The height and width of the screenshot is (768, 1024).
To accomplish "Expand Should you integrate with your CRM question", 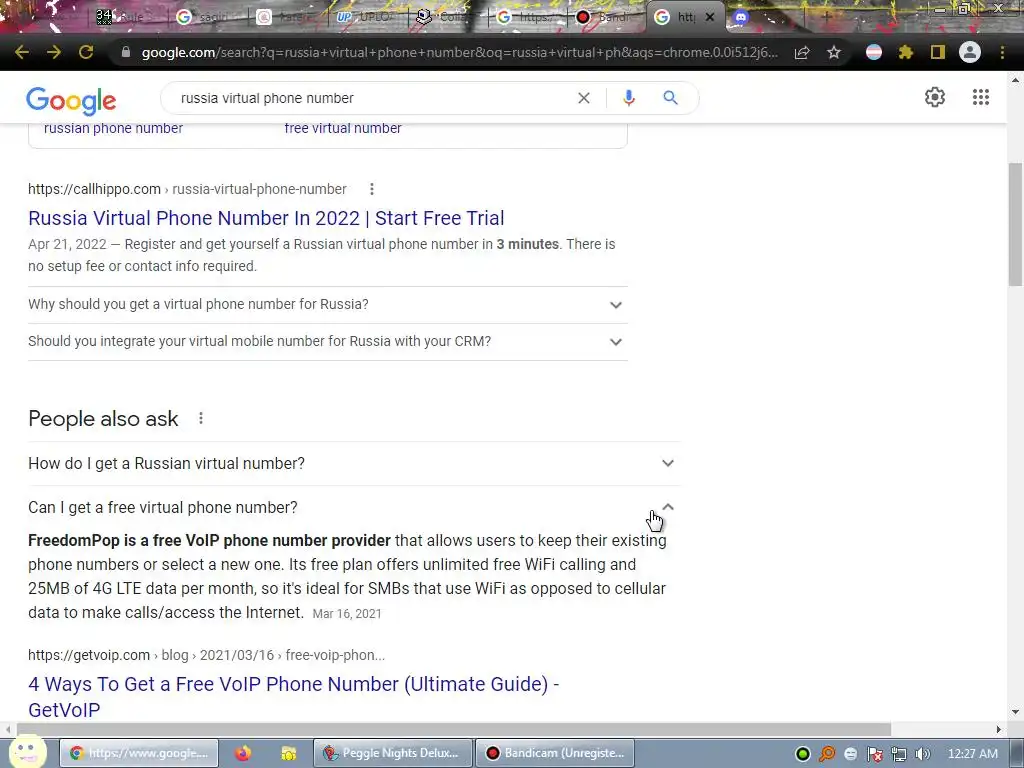I will [x=328, y=342].
